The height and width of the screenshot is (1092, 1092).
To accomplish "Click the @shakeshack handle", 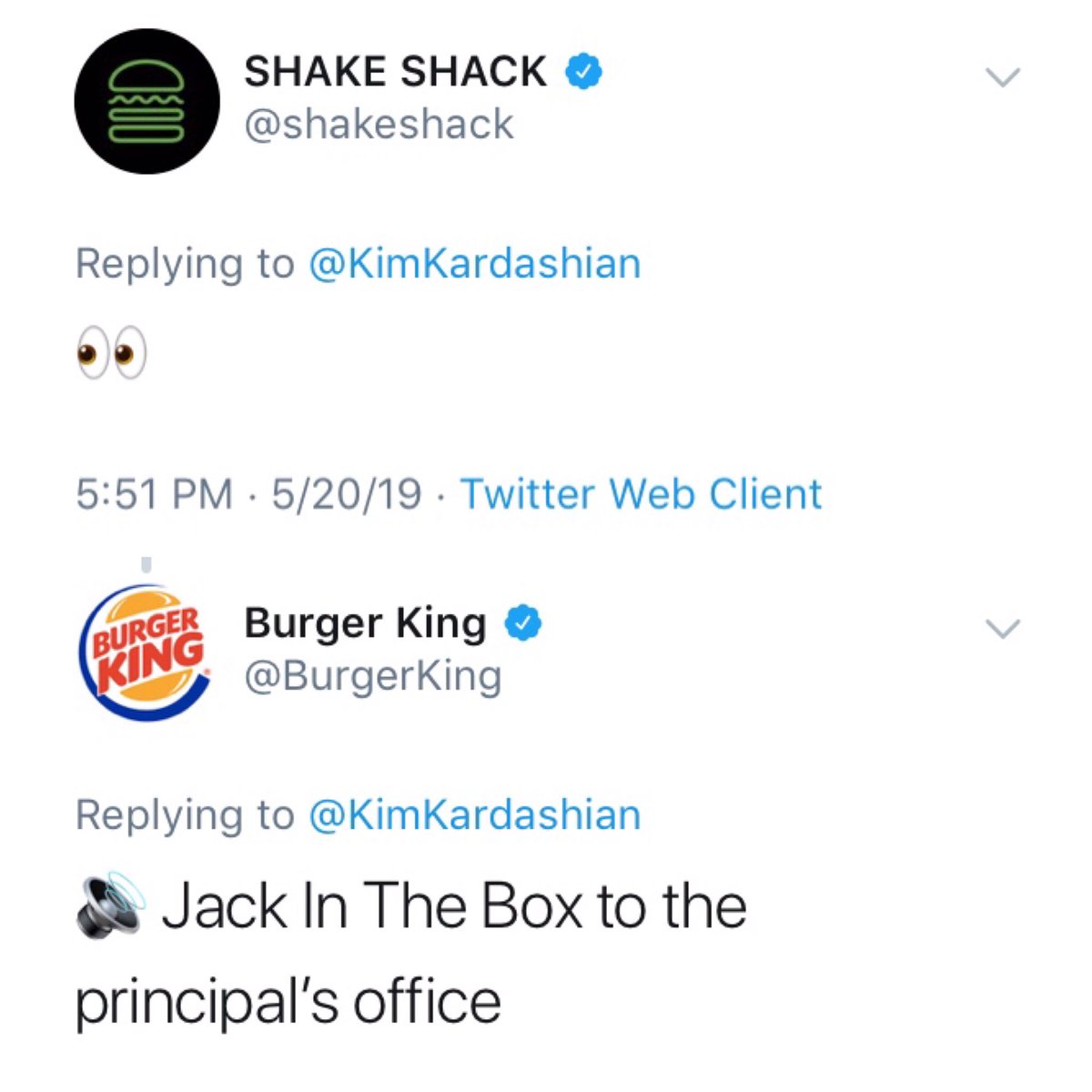I will 379,124.
